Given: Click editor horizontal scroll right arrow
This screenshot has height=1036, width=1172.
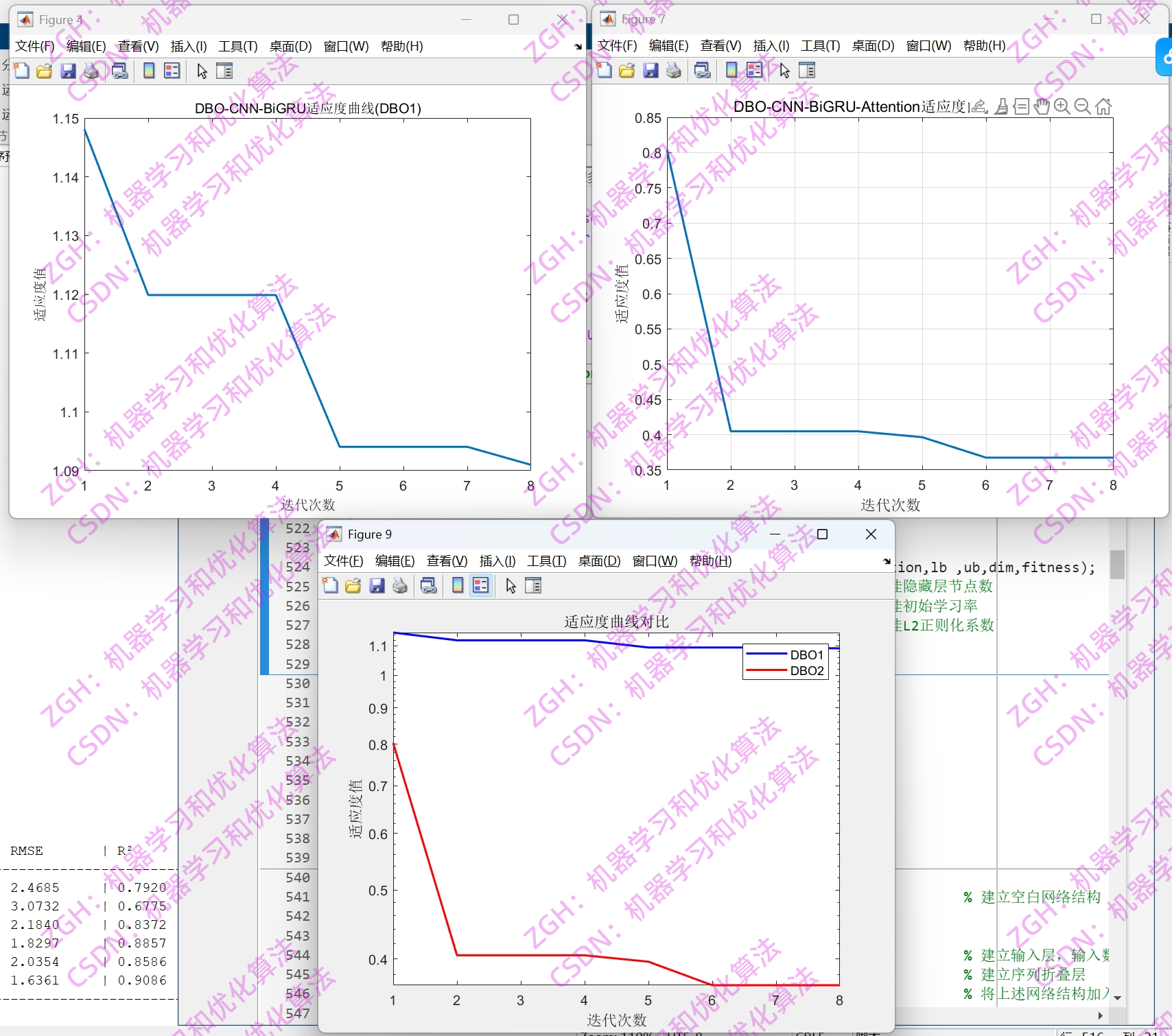Looking at the screenshot, I should [1101, 1015].
